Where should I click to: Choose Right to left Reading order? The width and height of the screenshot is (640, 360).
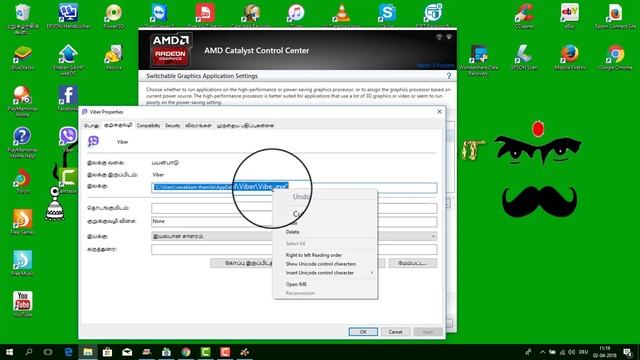pyautogui.click(x=313, y=255)
